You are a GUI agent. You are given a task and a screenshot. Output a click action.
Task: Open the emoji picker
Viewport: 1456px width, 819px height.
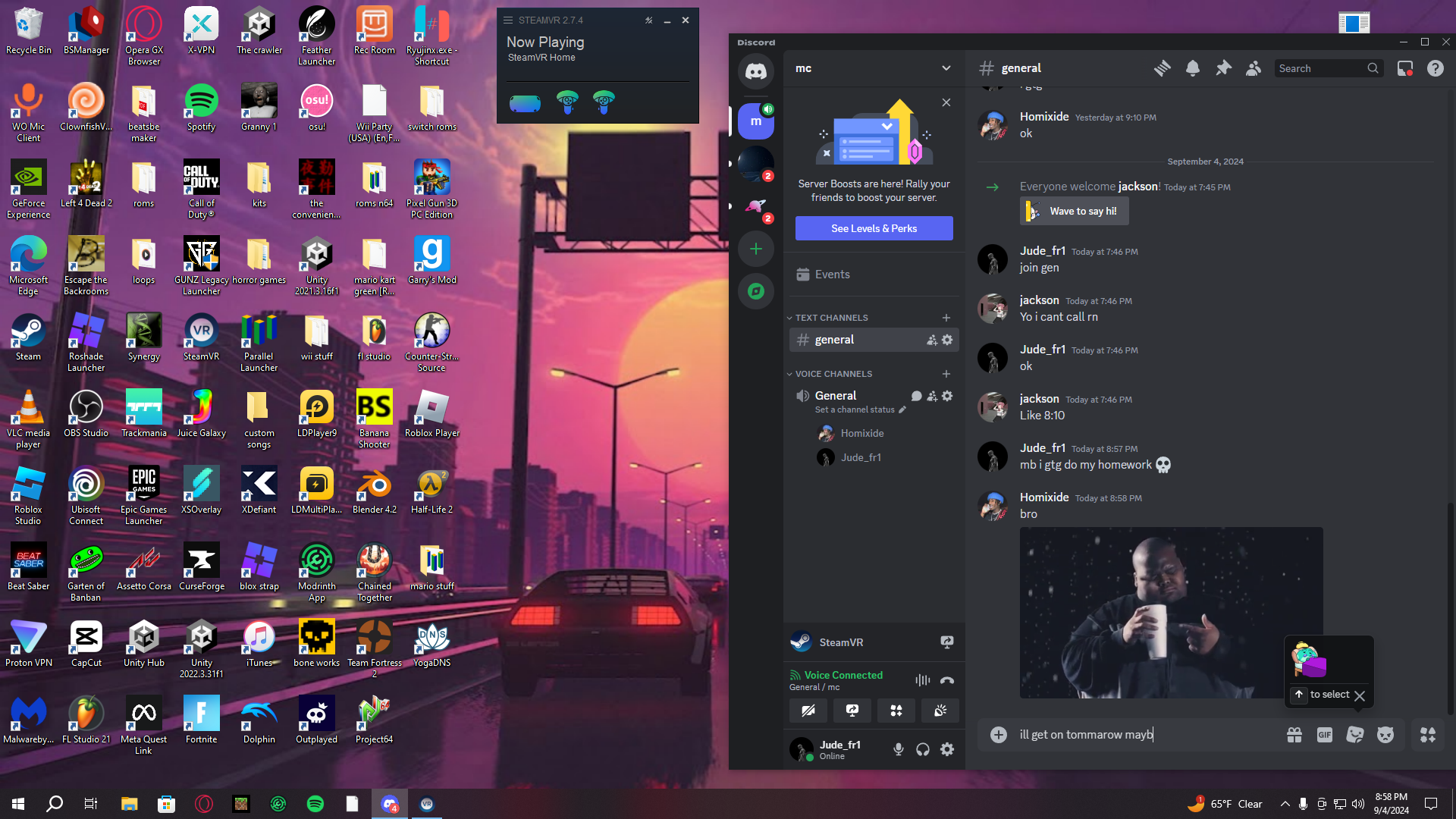[x=1385, y=735]
